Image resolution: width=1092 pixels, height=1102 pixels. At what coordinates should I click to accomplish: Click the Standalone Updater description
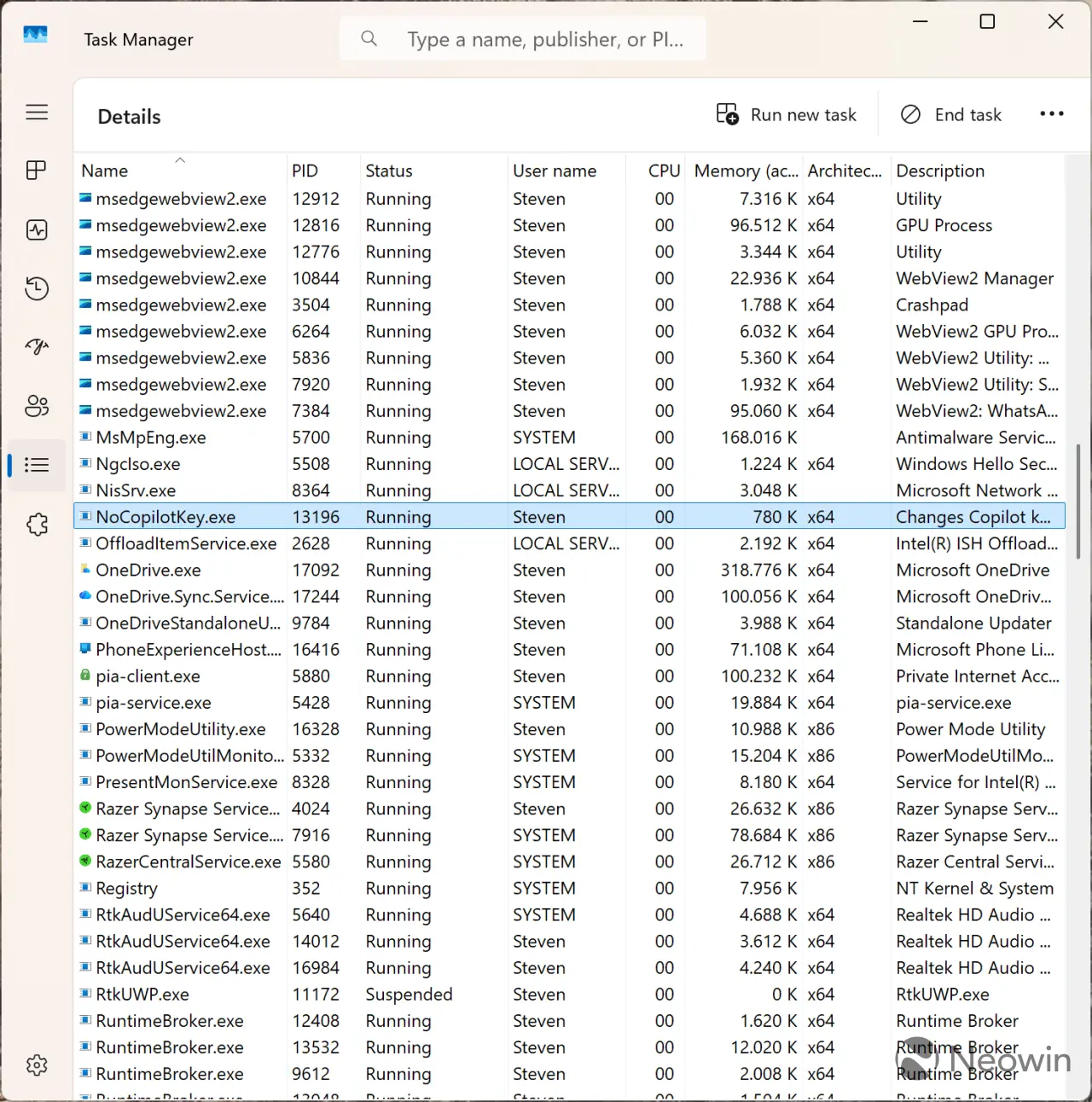coord(973,623)
